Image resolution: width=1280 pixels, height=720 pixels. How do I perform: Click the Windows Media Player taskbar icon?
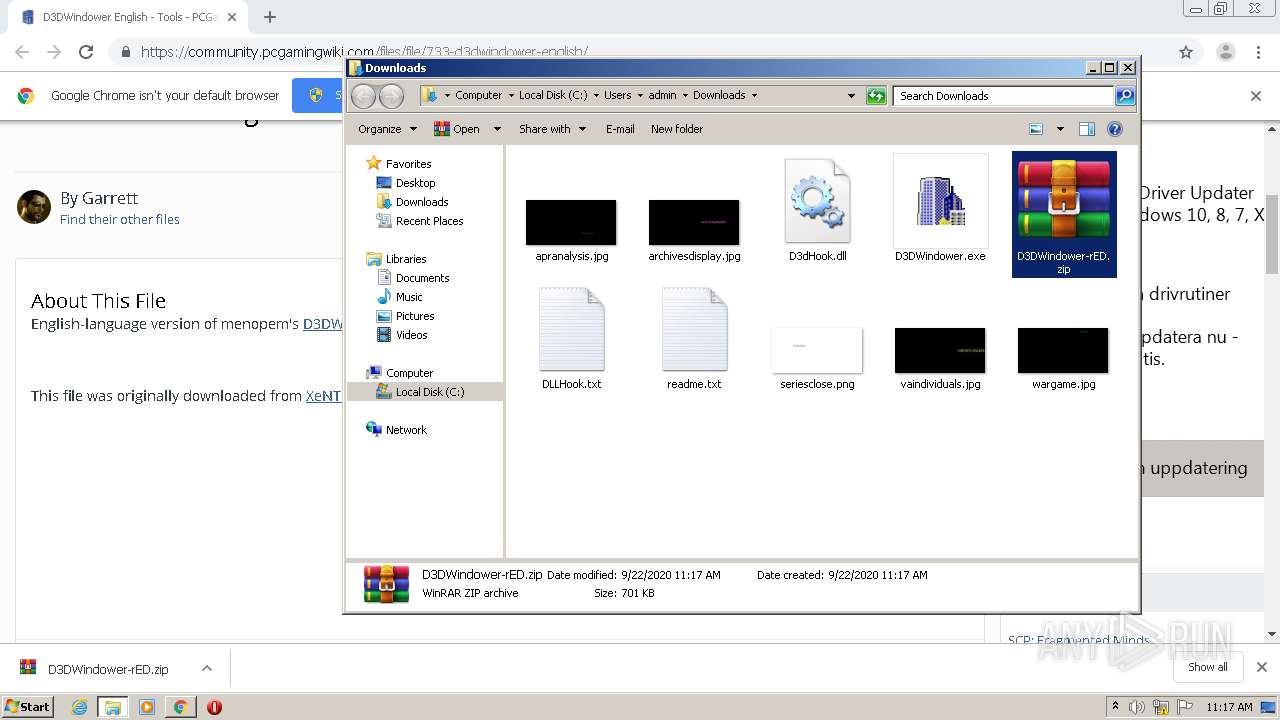tap(147, 707)
